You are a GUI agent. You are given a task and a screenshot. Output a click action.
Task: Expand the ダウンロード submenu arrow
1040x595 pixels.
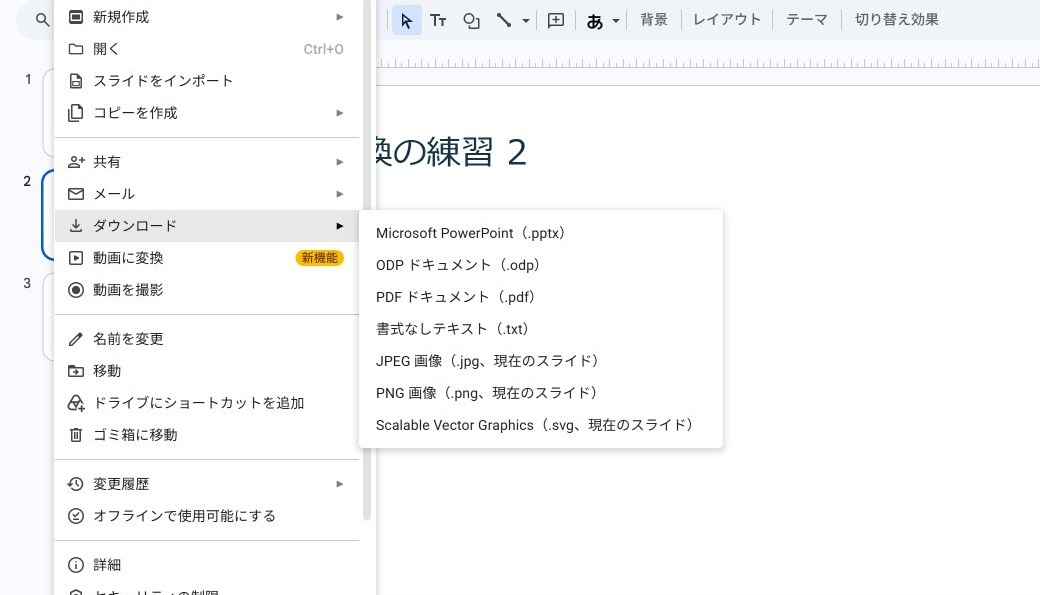pyautogui.click(x=340, y=226)
